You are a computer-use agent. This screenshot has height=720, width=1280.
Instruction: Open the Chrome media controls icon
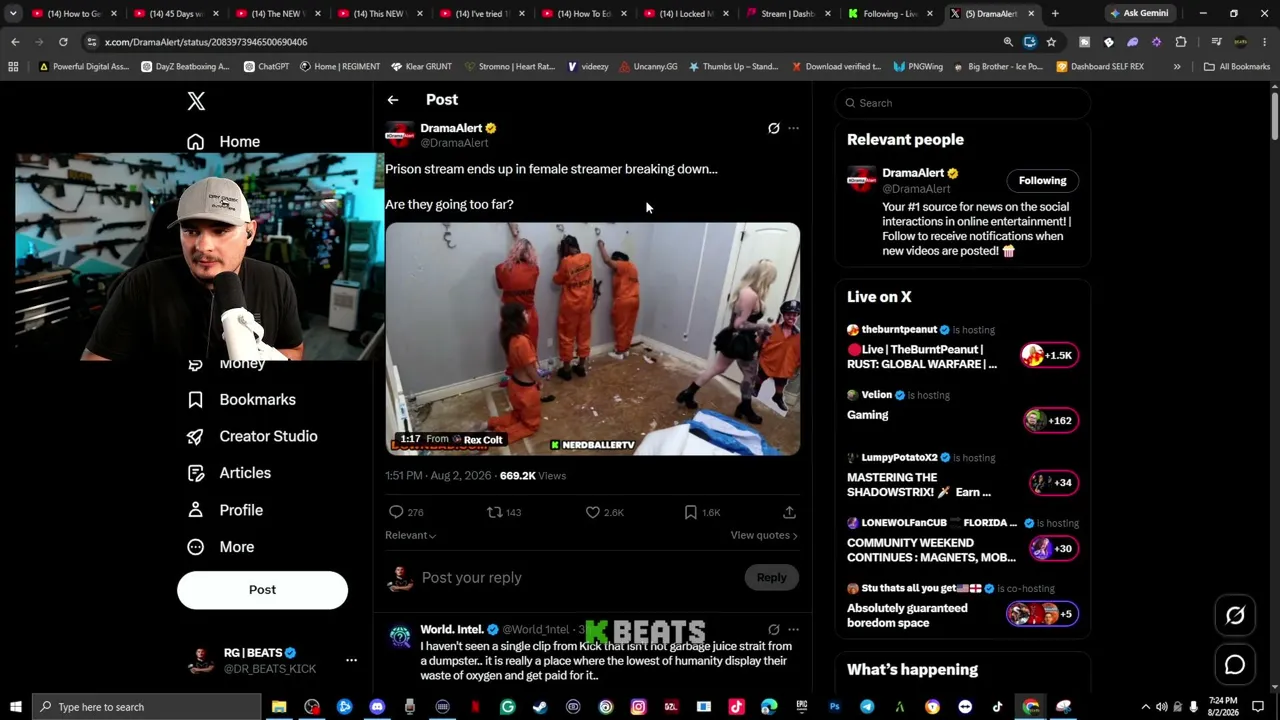[1216, 42]
